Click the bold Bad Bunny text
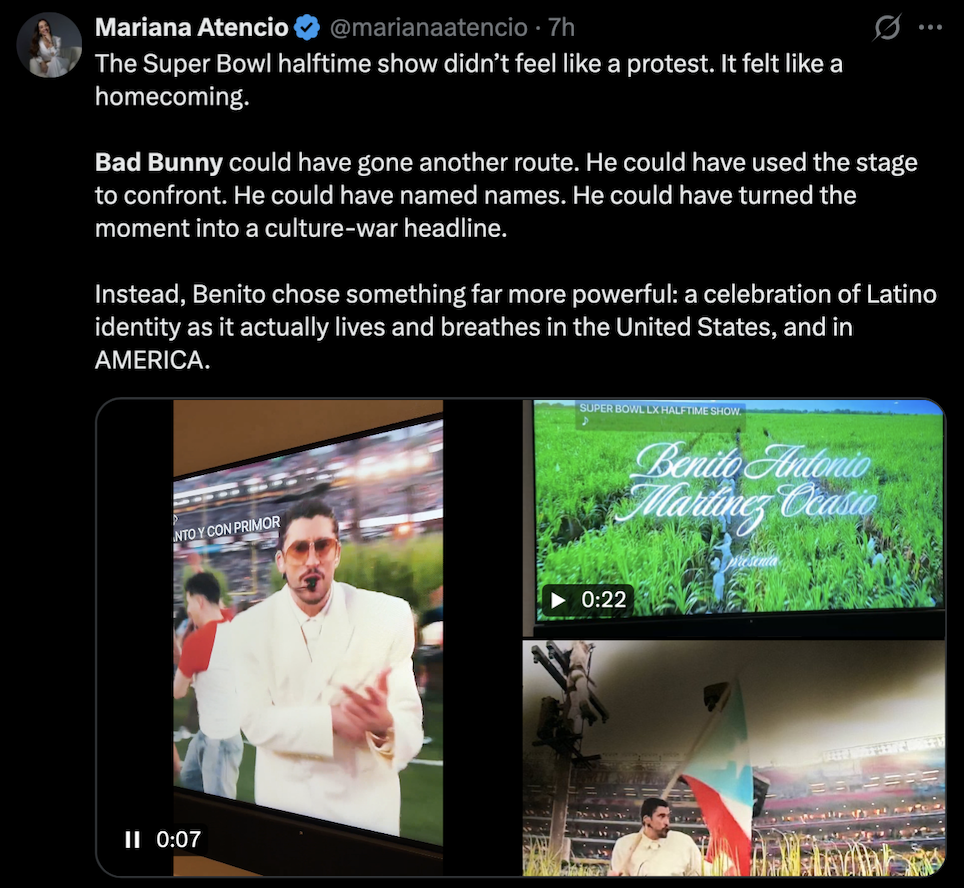The image size is (964, 888). click(158, 162)
